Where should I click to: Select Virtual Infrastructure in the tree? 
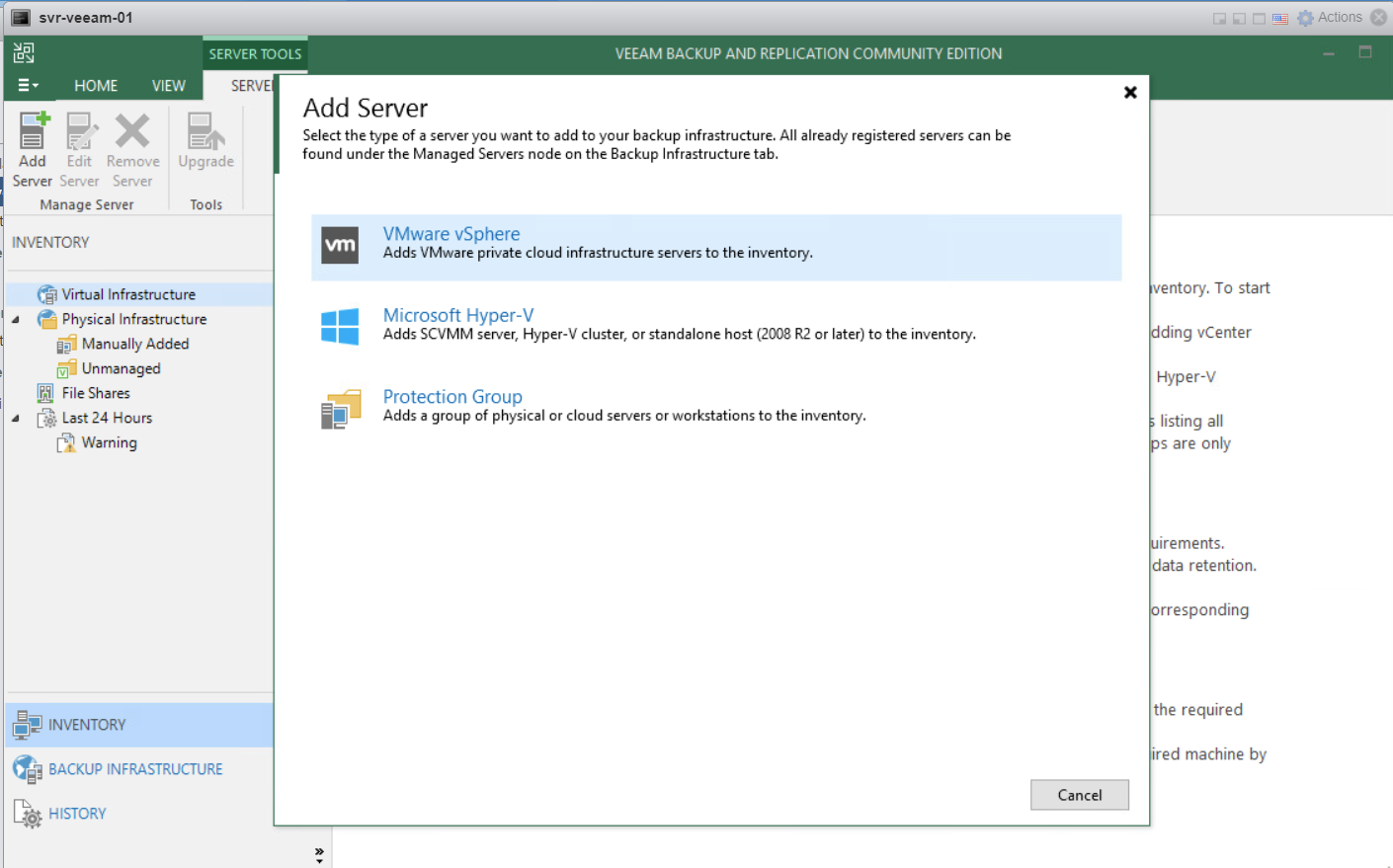tap(128, 294)
